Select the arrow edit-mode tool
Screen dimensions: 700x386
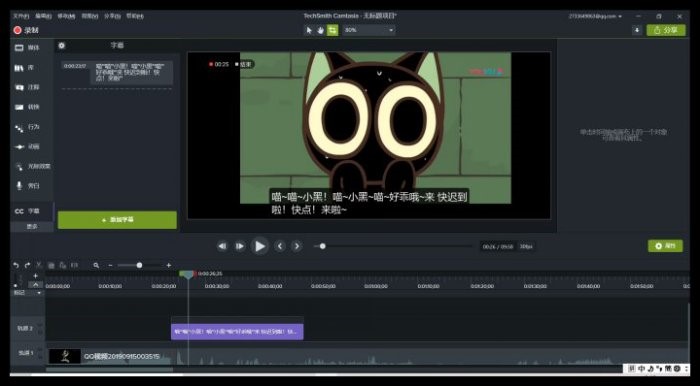pyautogui.click(x=309, y=30)
